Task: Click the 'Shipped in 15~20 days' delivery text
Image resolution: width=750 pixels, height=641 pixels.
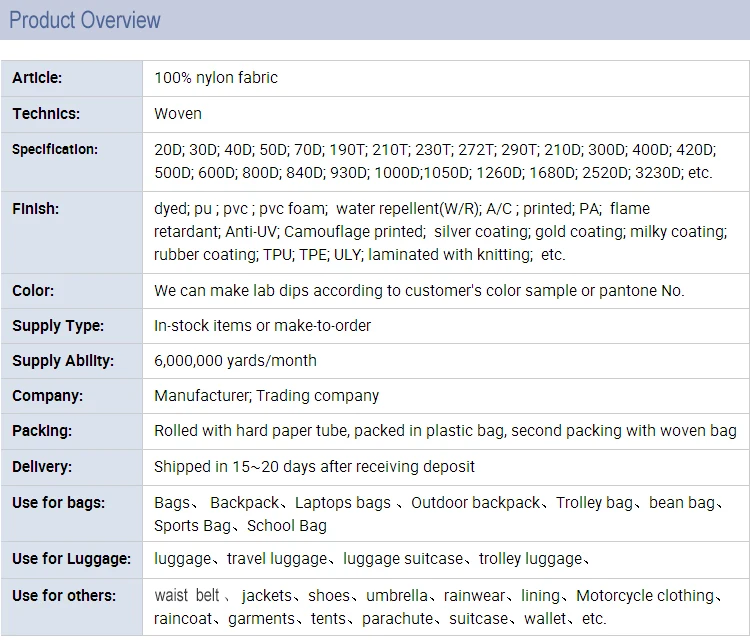Action: [x=314, y=466]
